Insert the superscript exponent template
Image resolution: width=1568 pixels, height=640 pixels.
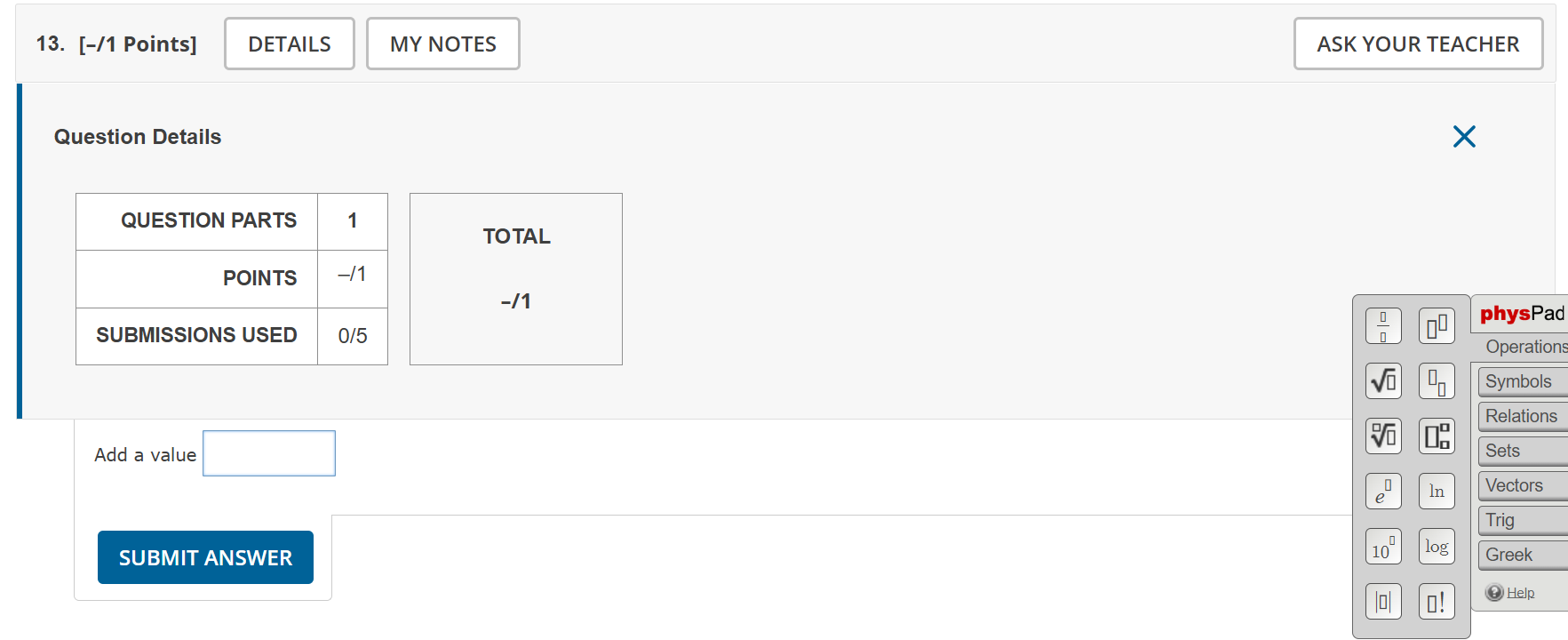pos(1437,326)
